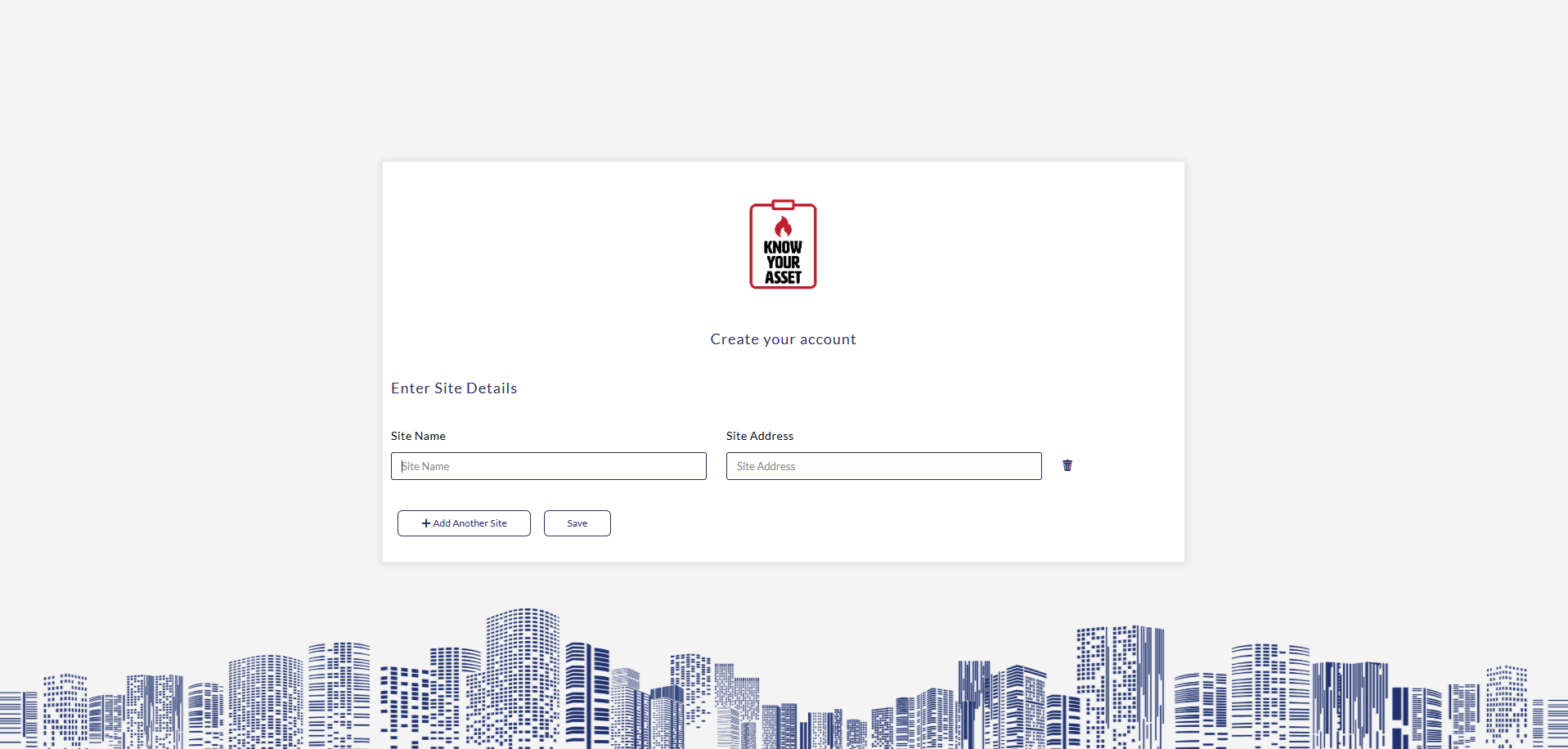1568x749 pixels.
Task: Click empty white space right of trash icon
Action: point(1129,465)
